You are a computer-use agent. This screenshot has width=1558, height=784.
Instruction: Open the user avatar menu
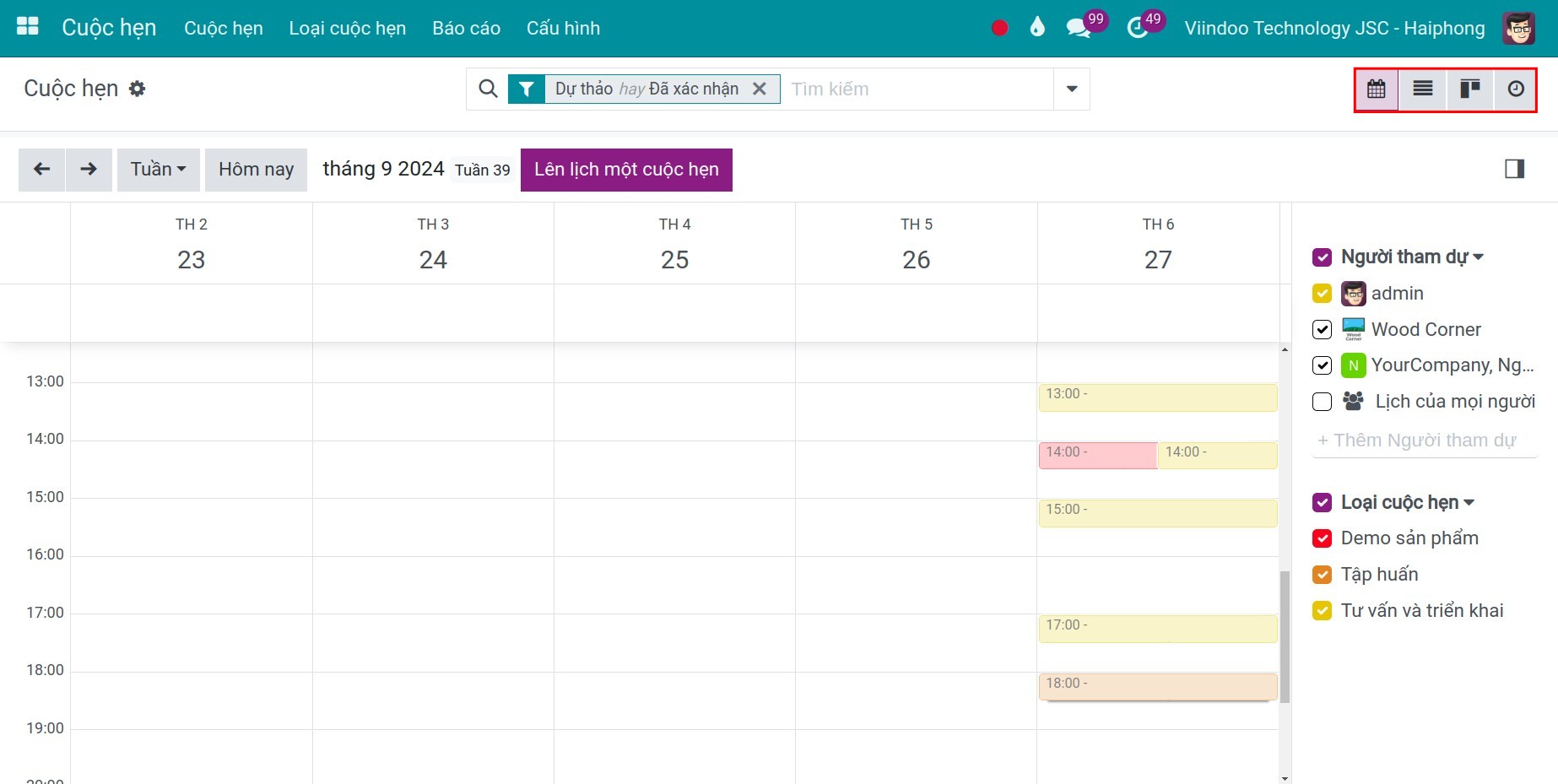(x=1518, y=28)
